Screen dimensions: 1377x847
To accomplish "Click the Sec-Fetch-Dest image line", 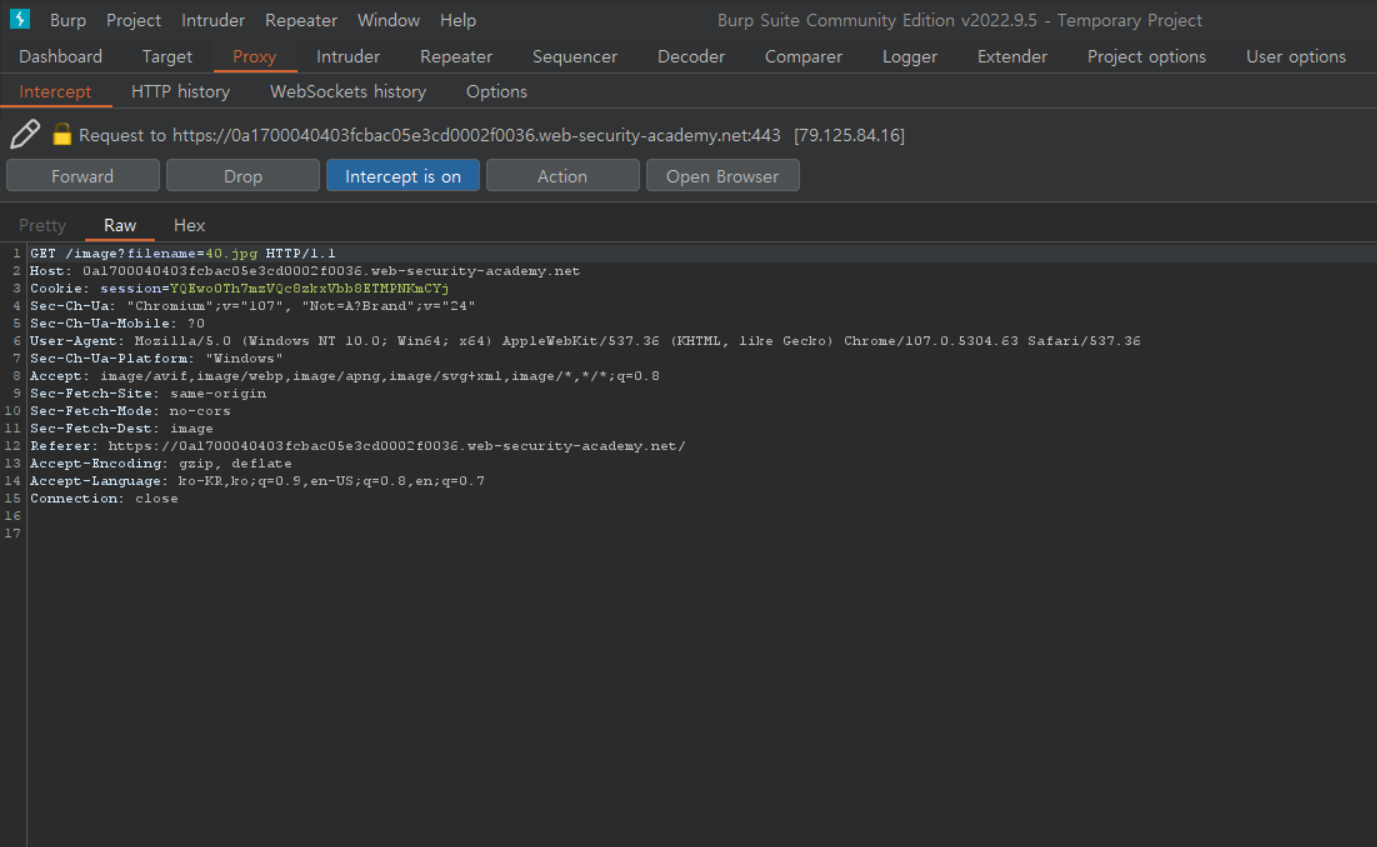I will [x=122, y=429].
